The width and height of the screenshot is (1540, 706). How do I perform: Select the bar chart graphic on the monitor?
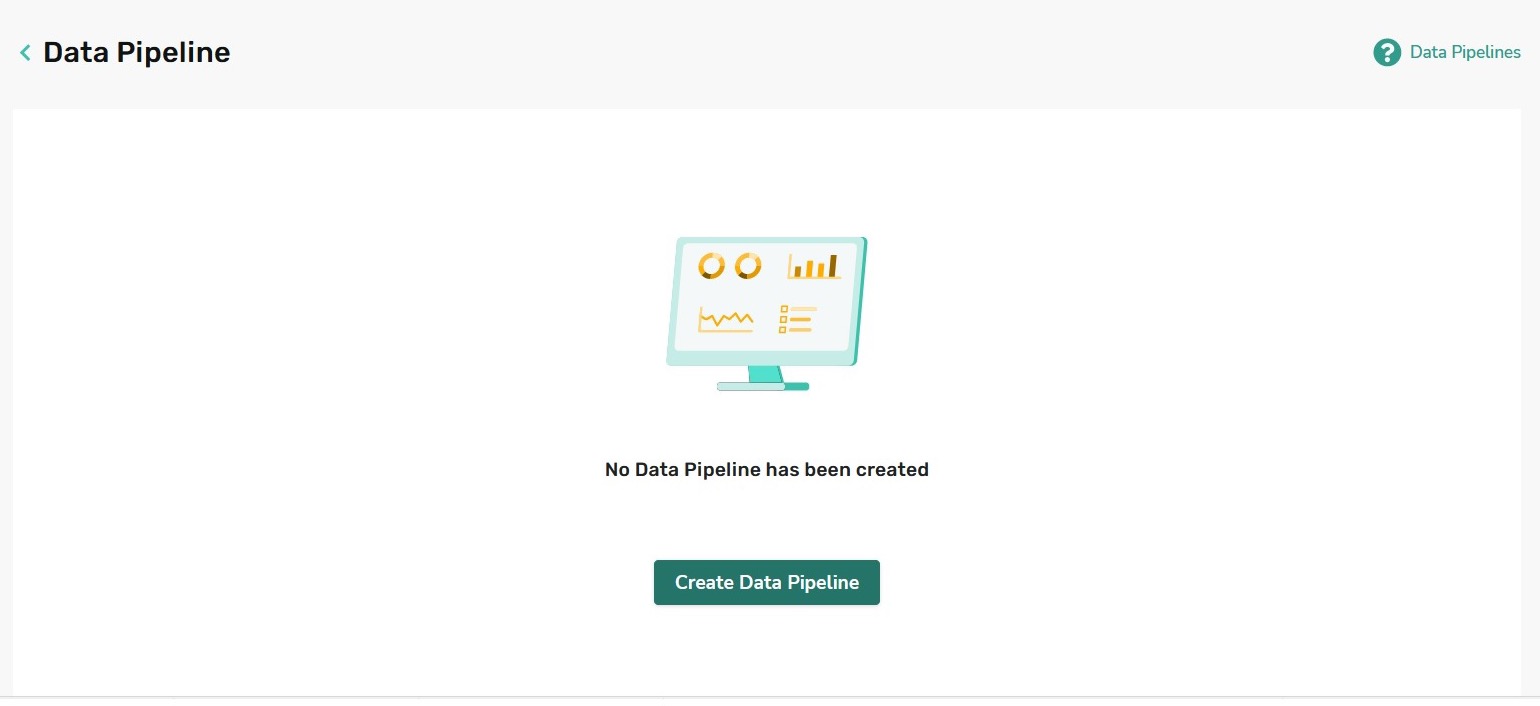pos(814,266)
